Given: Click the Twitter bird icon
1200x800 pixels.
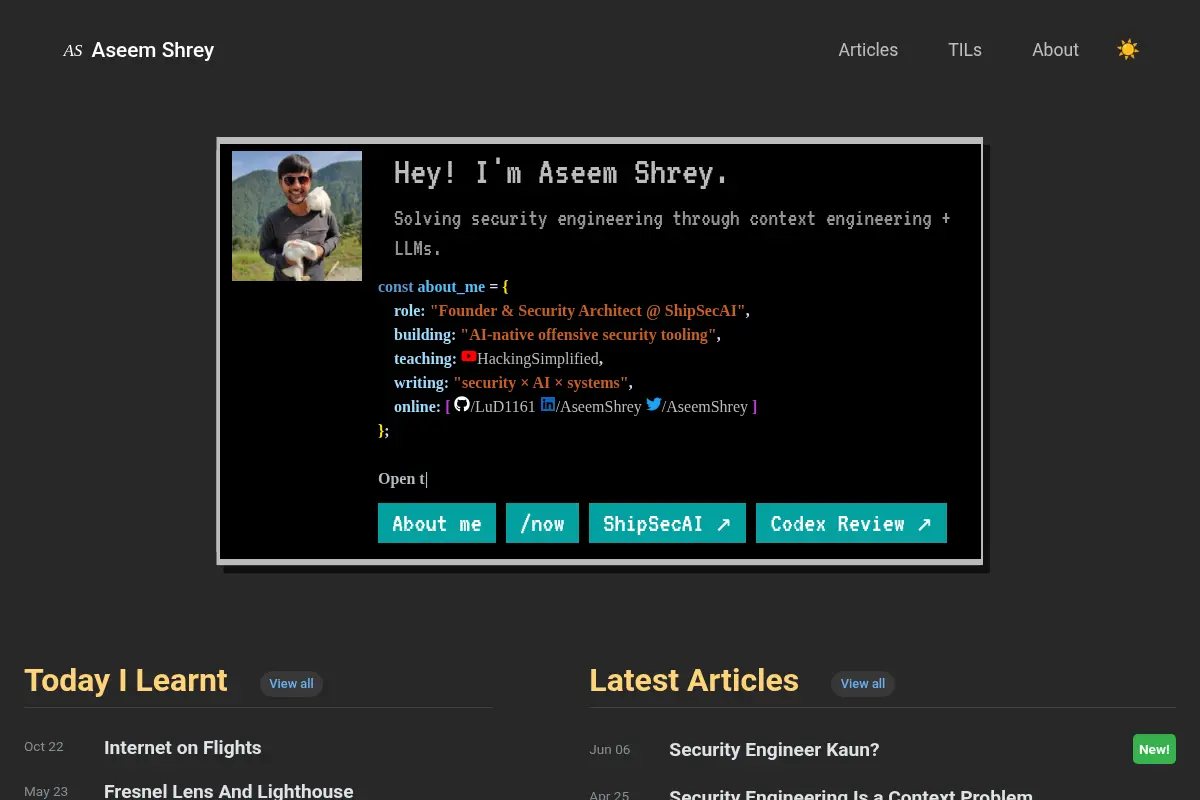Looking at the screenshot, I should point(653,404).
